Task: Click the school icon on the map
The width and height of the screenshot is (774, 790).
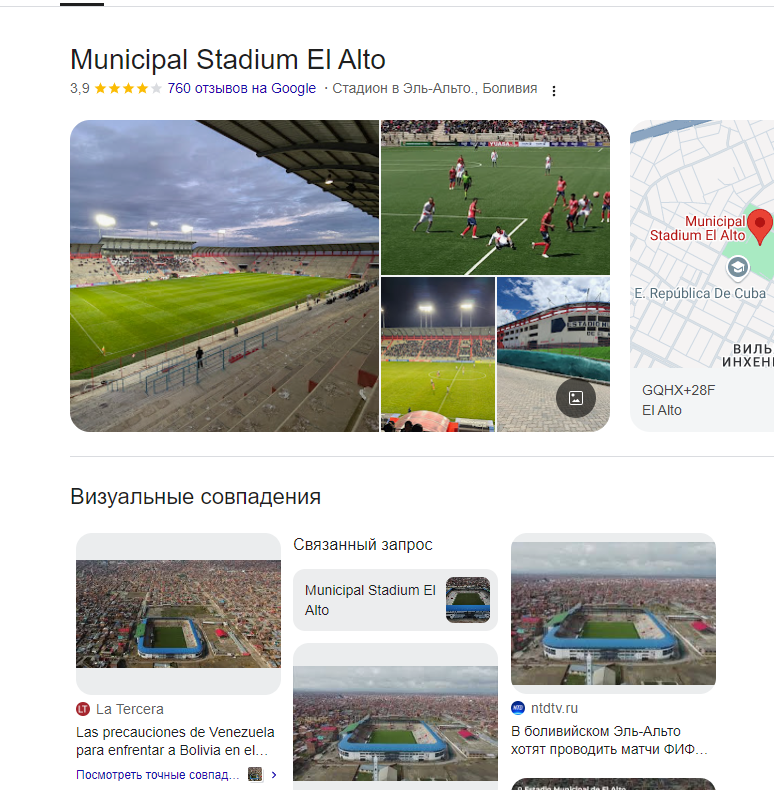Action: tap(738, 267)
